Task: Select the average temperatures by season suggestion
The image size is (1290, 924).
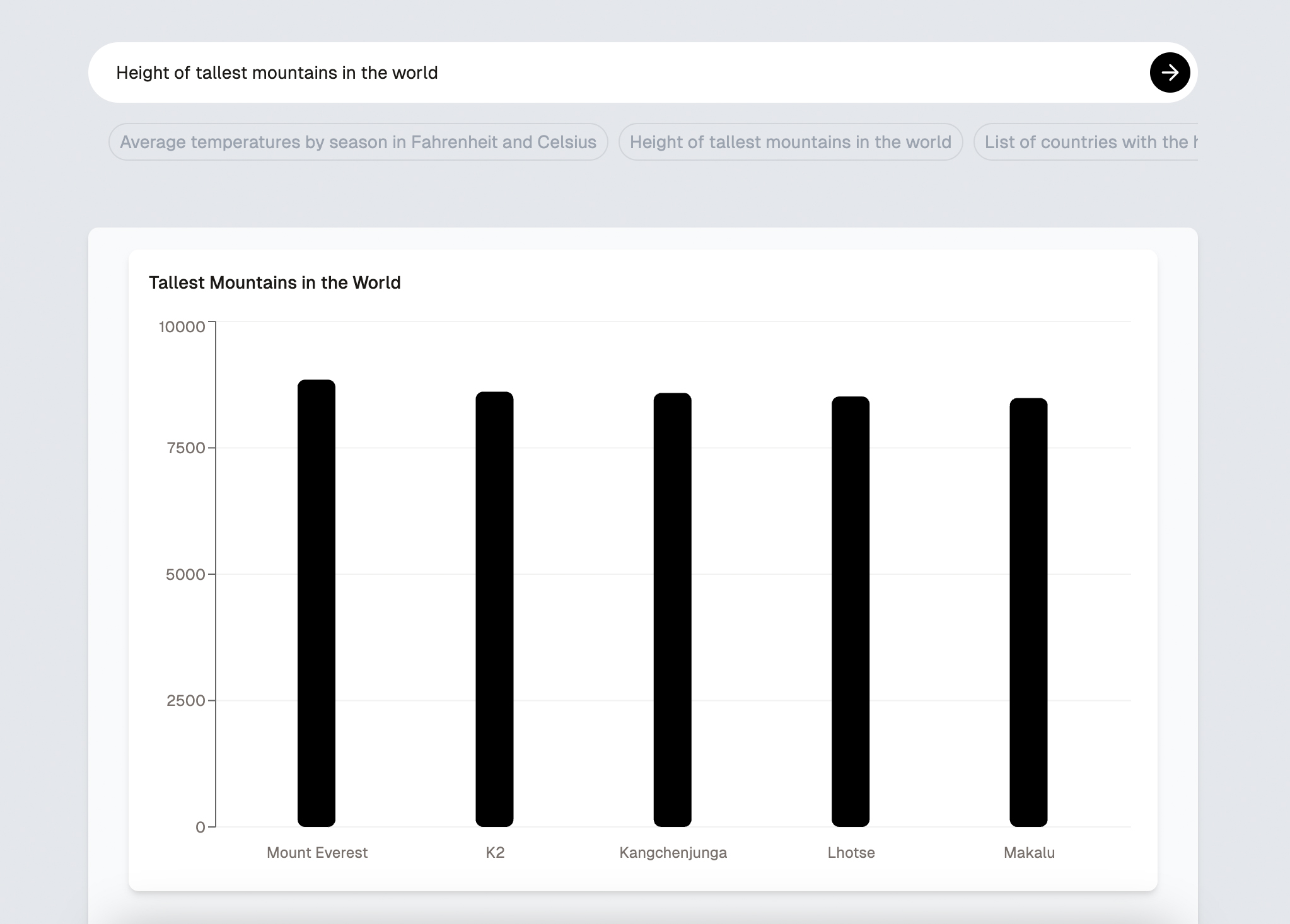Action: tap(358, 142)
